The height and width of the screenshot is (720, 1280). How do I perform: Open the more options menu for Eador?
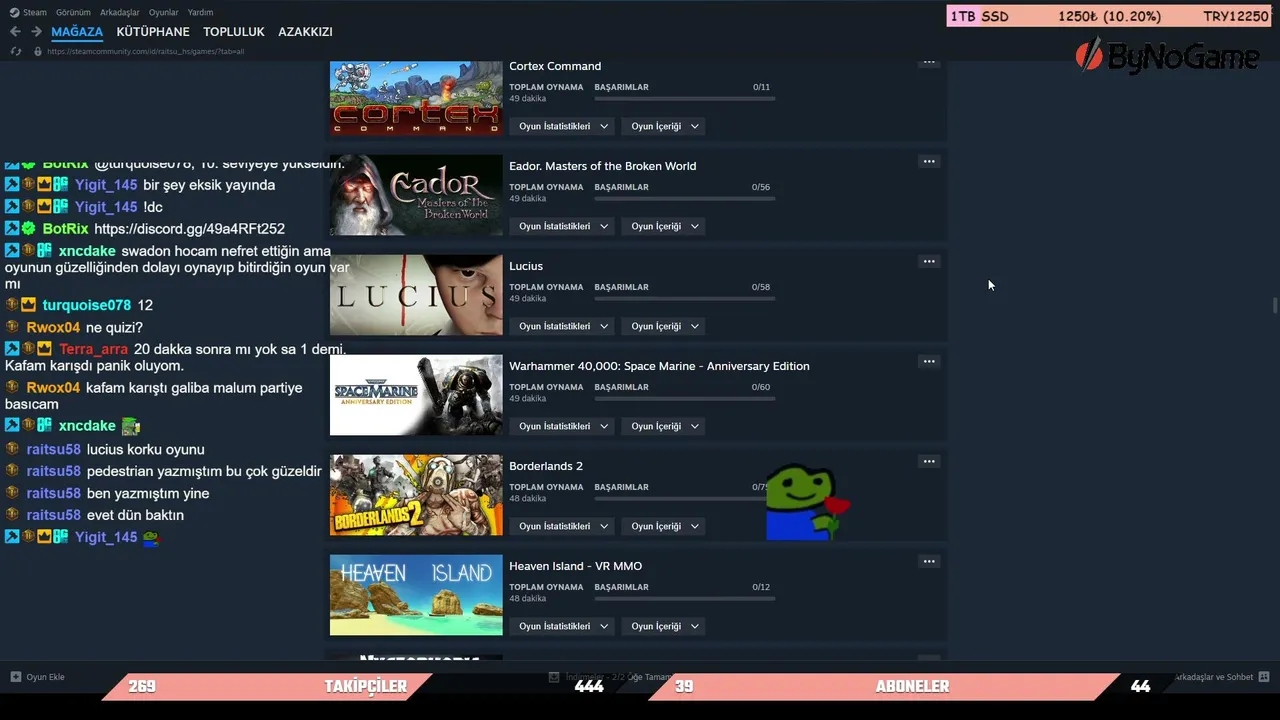point(929,162)
